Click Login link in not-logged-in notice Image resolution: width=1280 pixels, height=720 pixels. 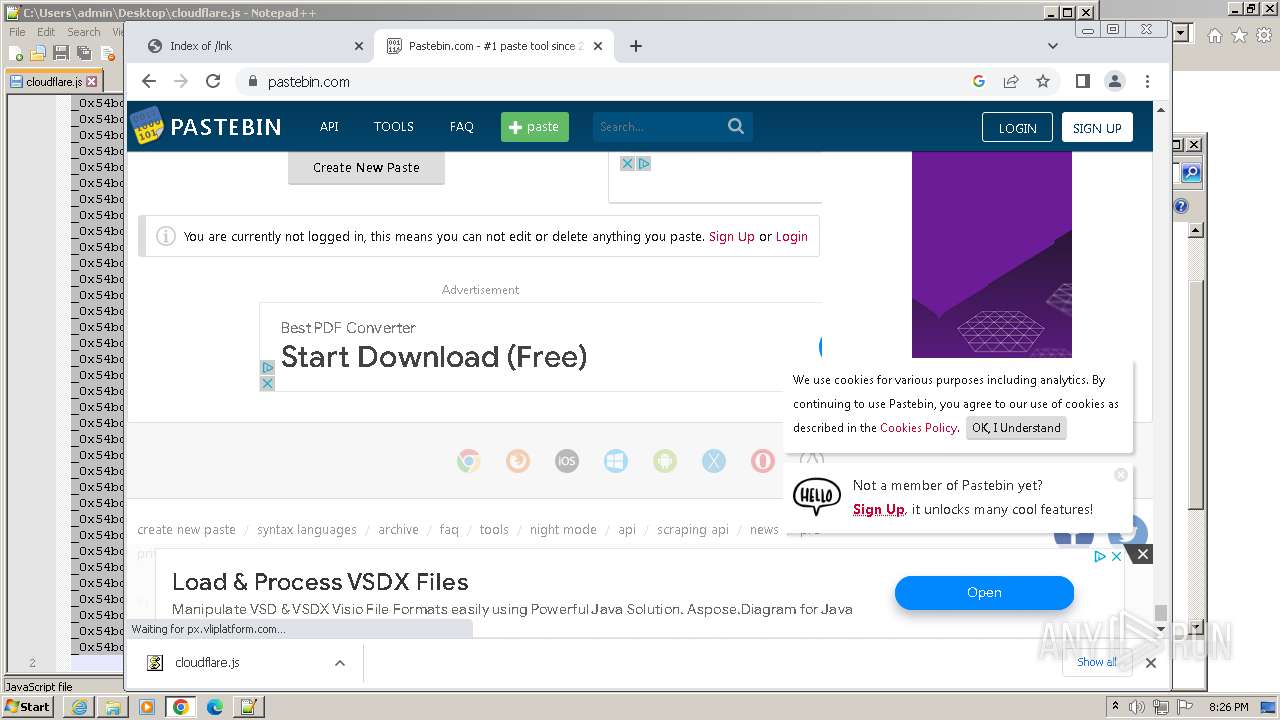791,237
